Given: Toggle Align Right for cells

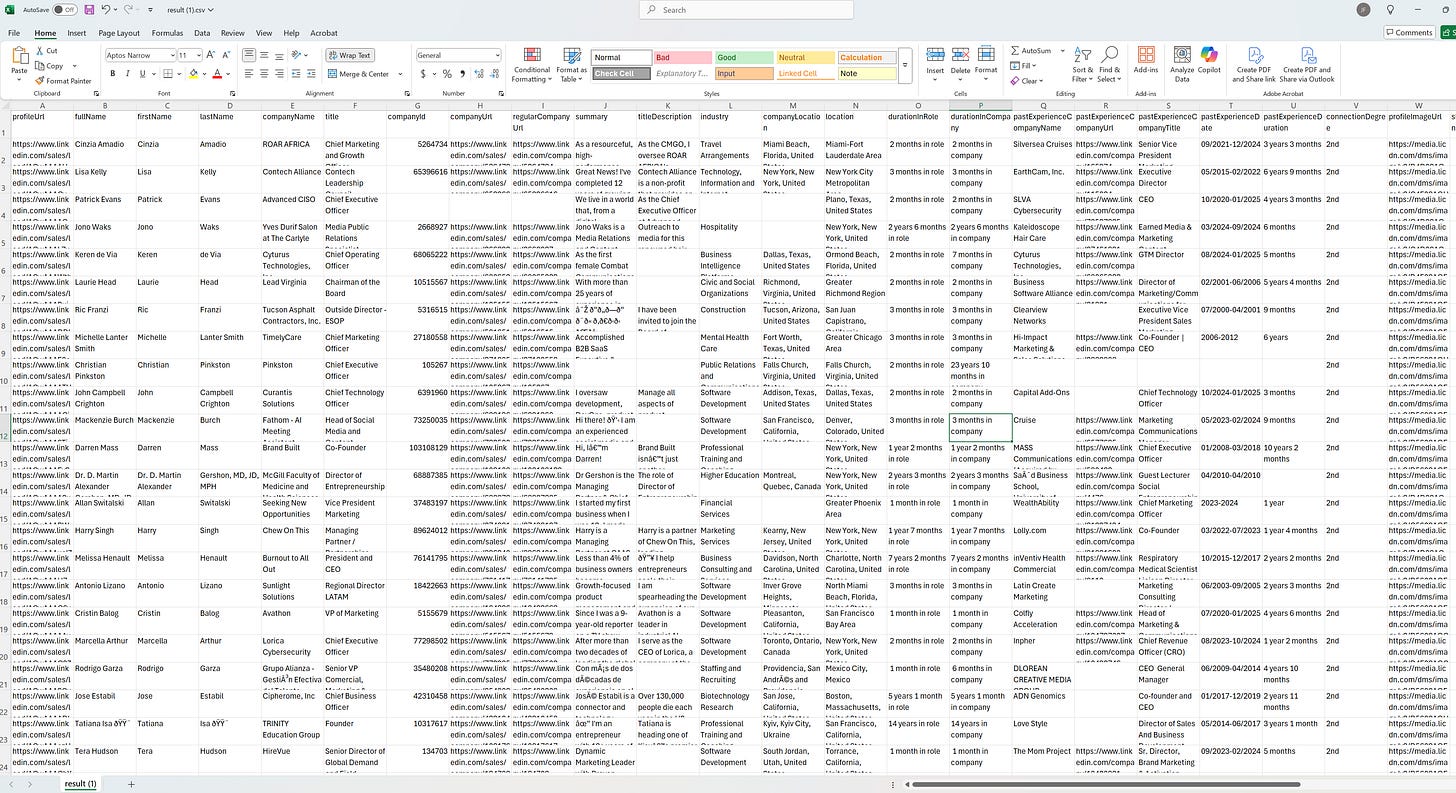Looking at the screenshot, I should (279, 74).
